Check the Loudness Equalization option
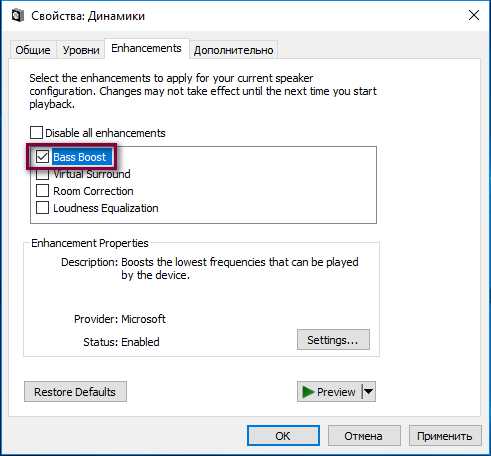This screenshot has width=491, height=456. coord(42,208)
